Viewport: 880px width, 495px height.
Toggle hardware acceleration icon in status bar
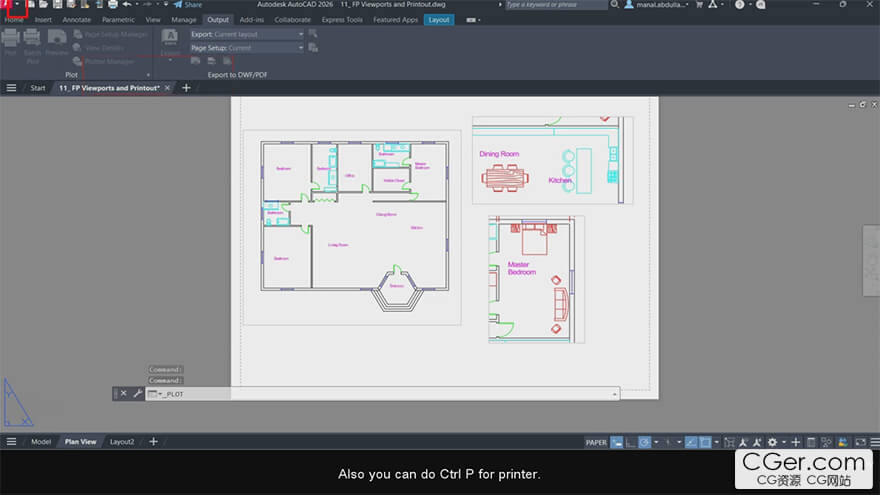(x=842, y=442)
